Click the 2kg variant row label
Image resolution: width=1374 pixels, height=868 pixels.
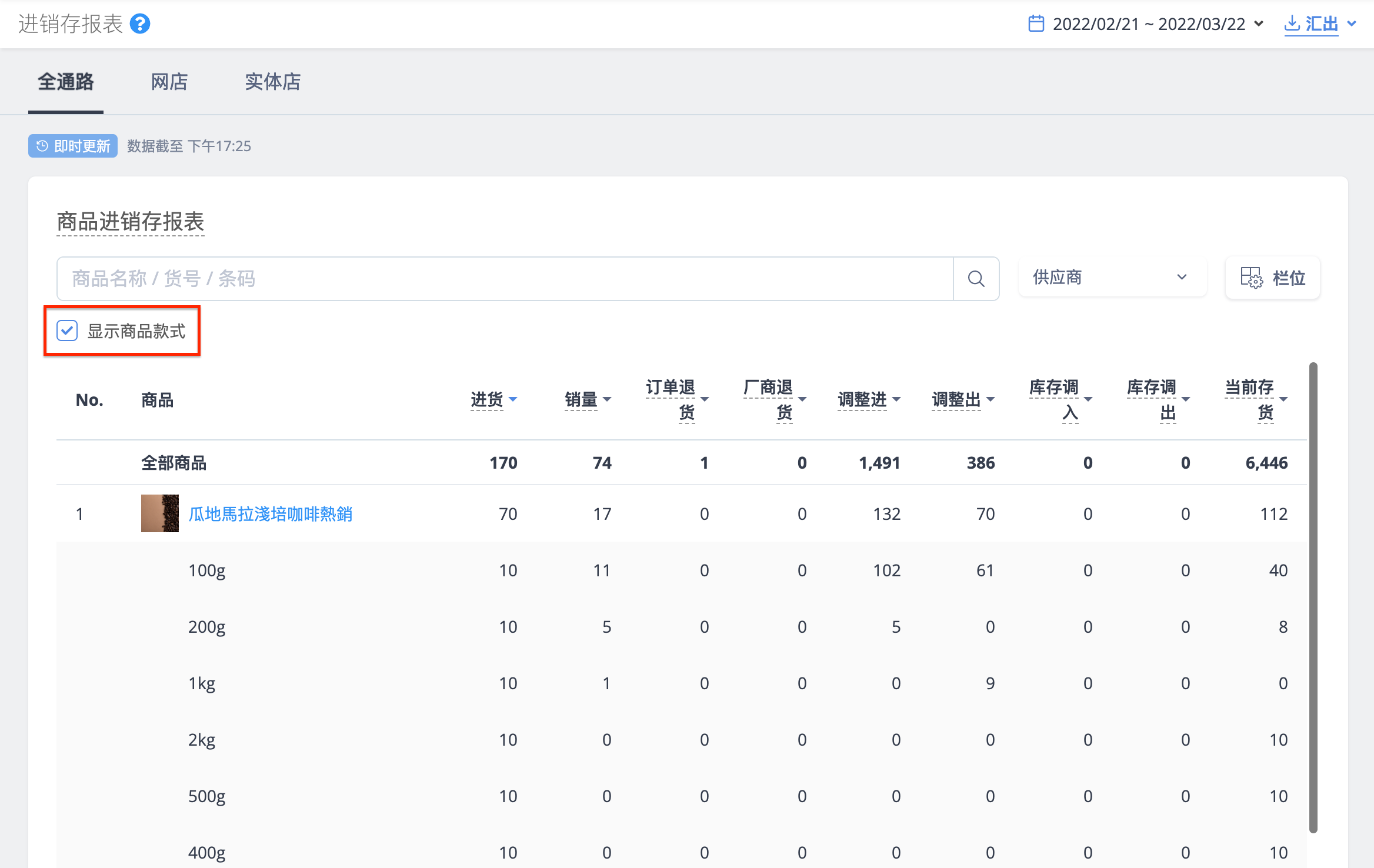coord(202,740)
